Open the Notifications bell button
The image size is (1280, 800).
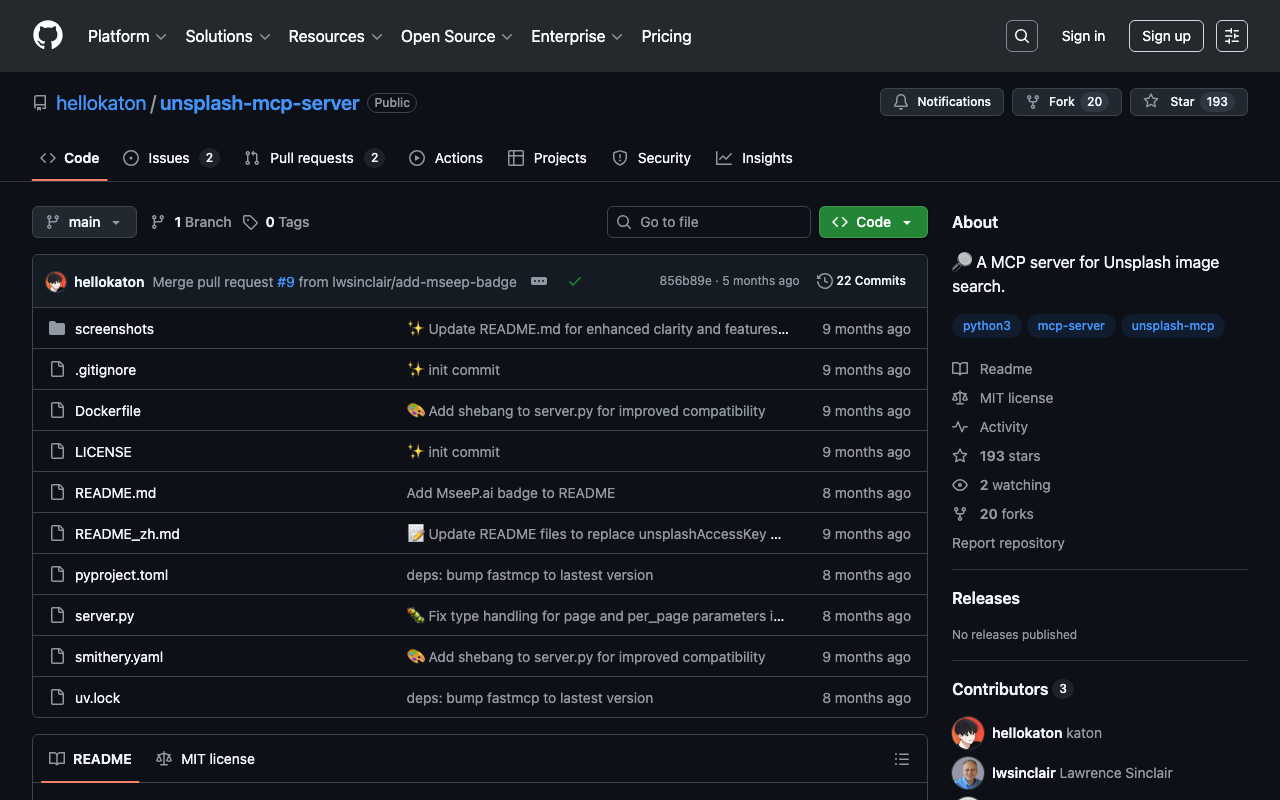tap(941, 102)
